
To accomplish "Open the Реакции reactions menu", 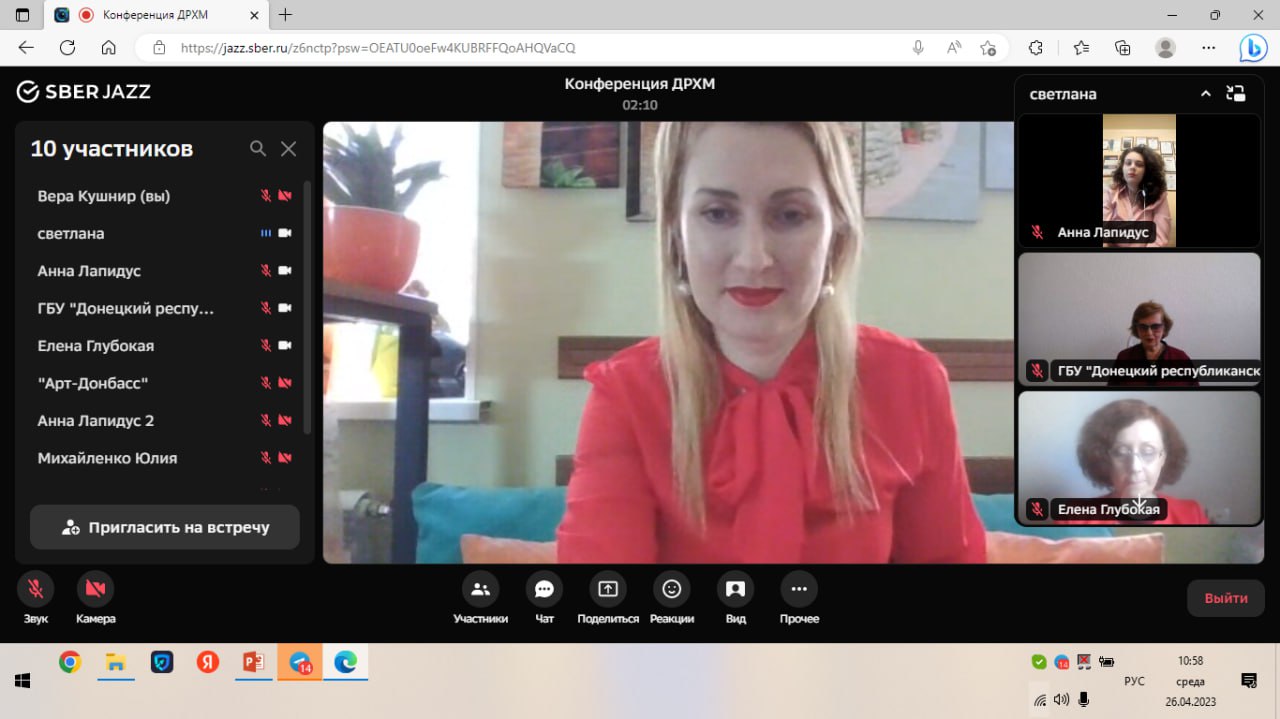I will pos(672,589).
